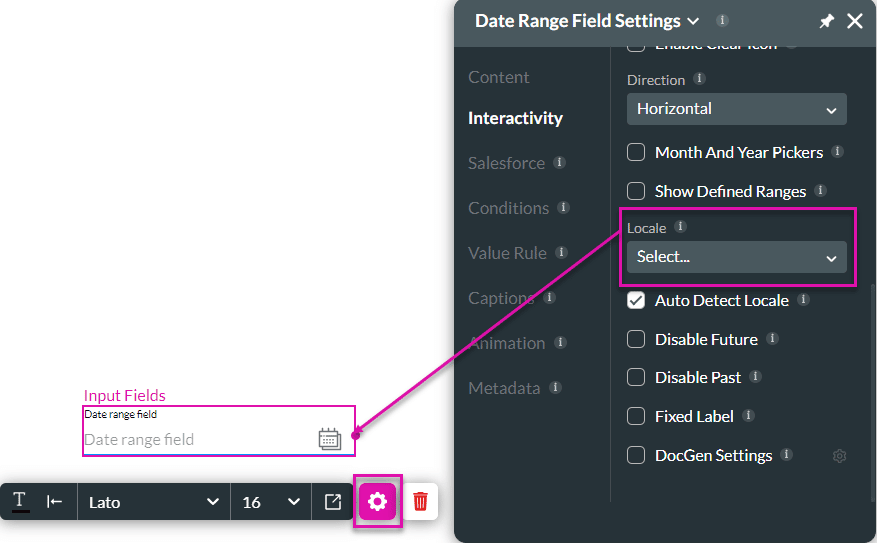This screenshot has width=877, height=543.
Task: Click into the Date range field input
Action: pyautogui.click(x=195, y=440)
